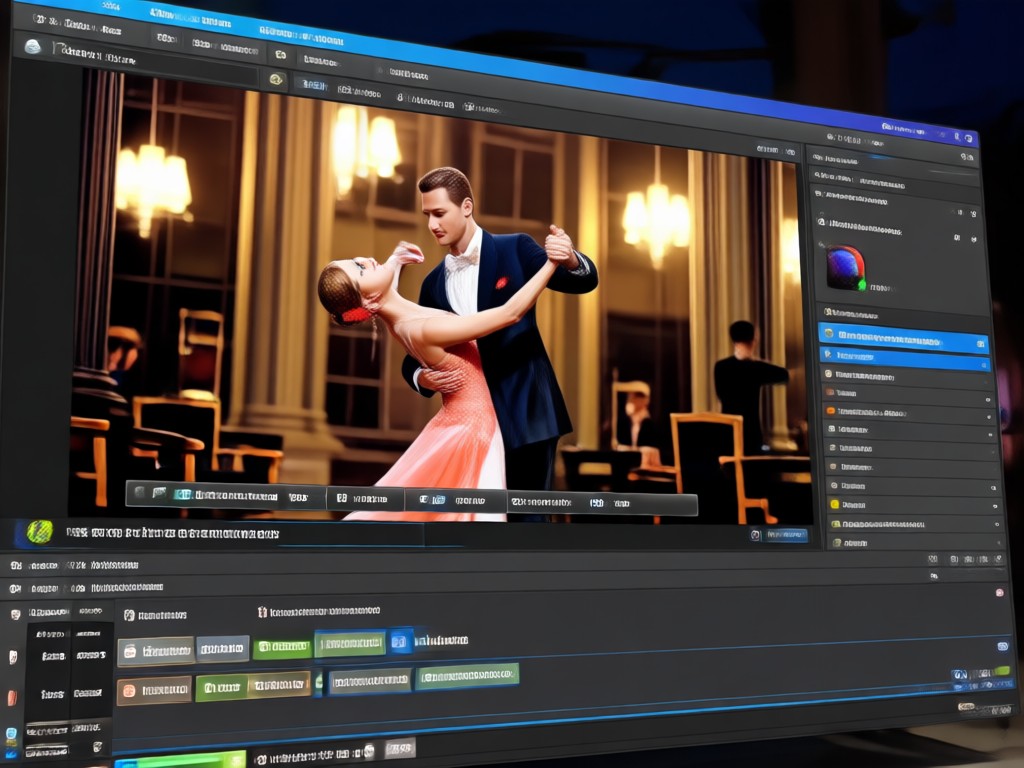Image resolution: width=1024 pixels, height=768 pixels.
Task: Click the grey button in the bottom status bar
Action: (400, 748)
